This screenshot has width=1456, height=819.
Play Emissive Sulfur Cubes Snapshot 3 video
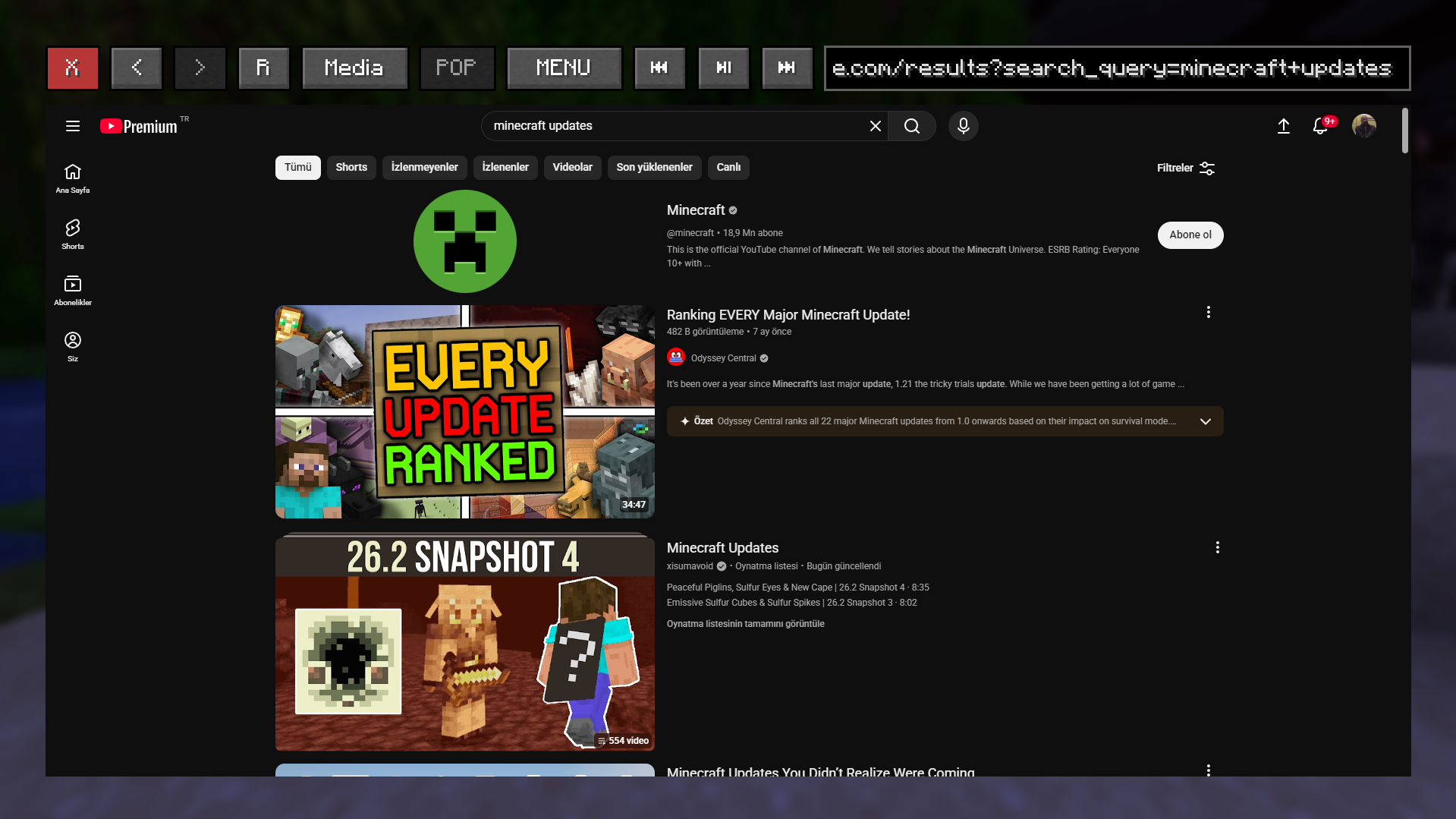point(792,603)
